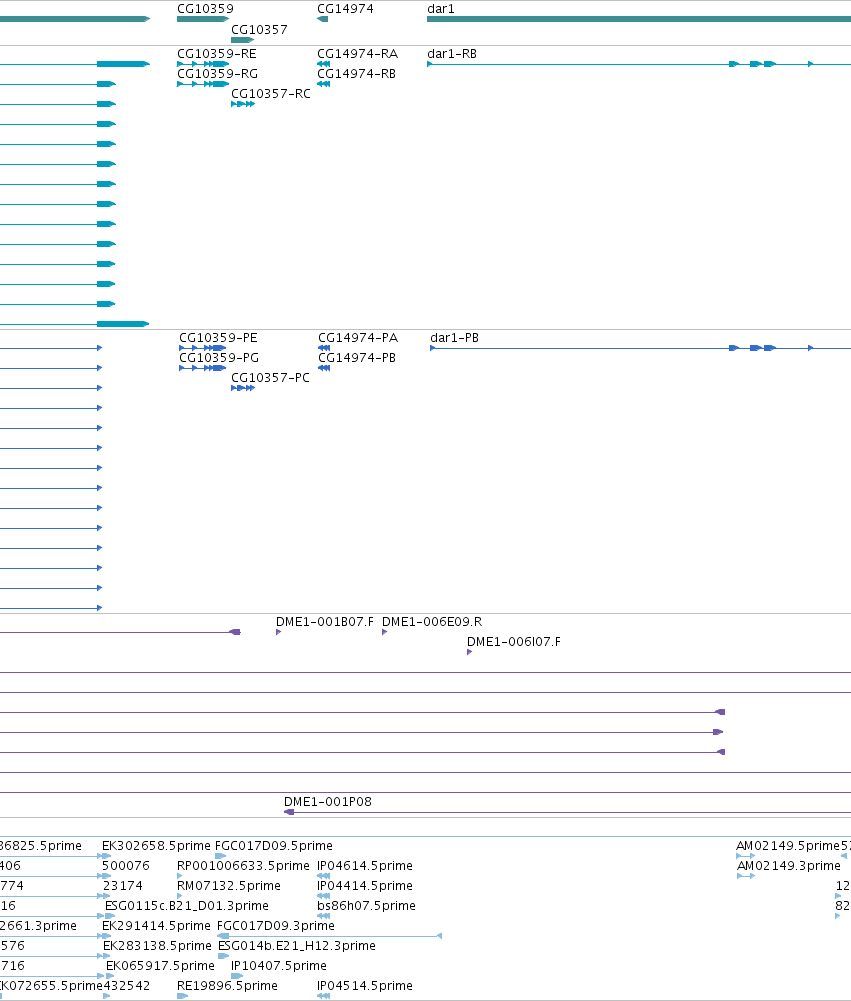This screenshot has height=1001, width=851.
Task: Select protein CG10359-PE
Action: tap(202, 348)
